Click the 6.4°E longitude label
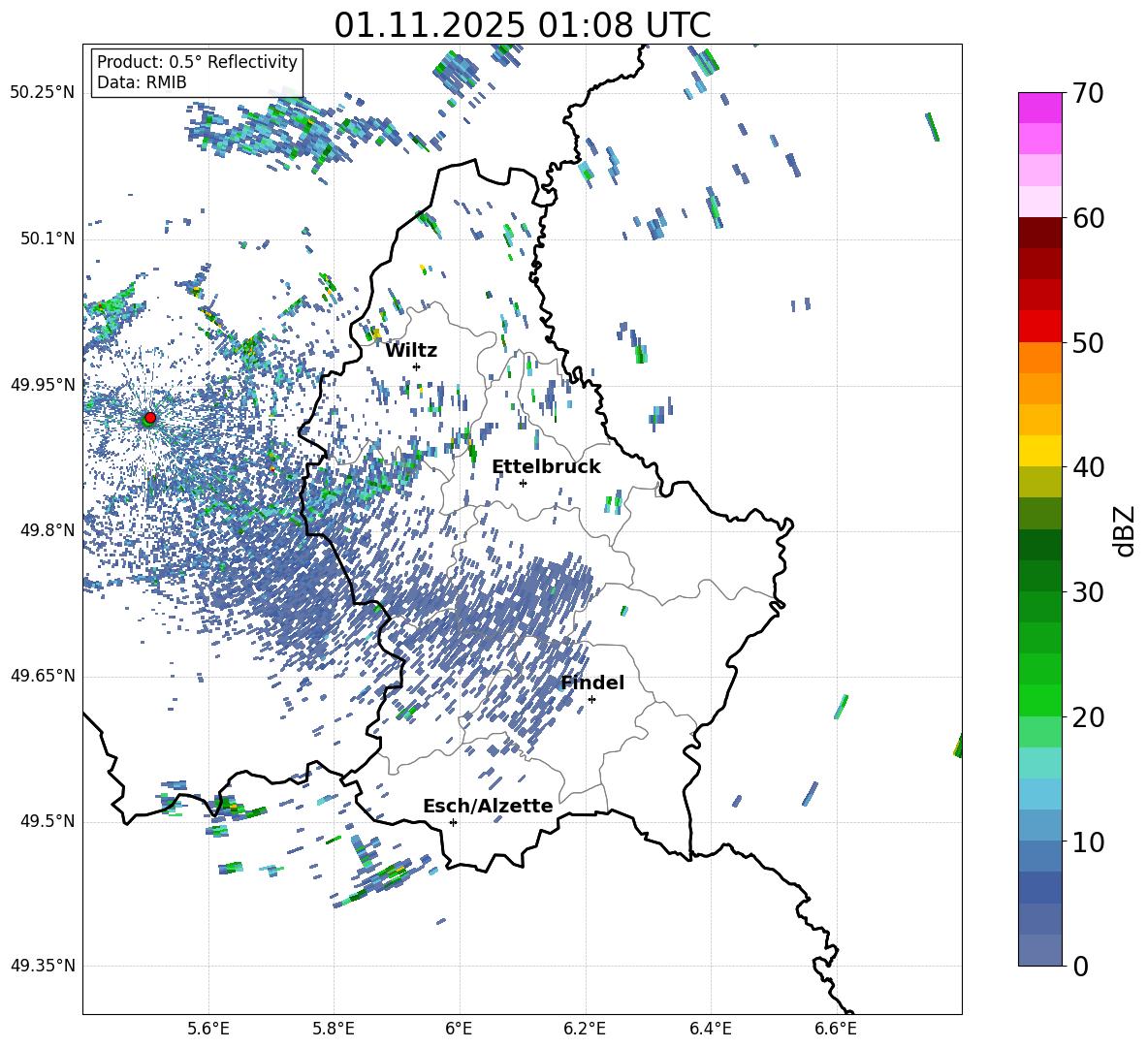The width and height of the screenshot is (1148, 1048). [x=710, y=1029]
